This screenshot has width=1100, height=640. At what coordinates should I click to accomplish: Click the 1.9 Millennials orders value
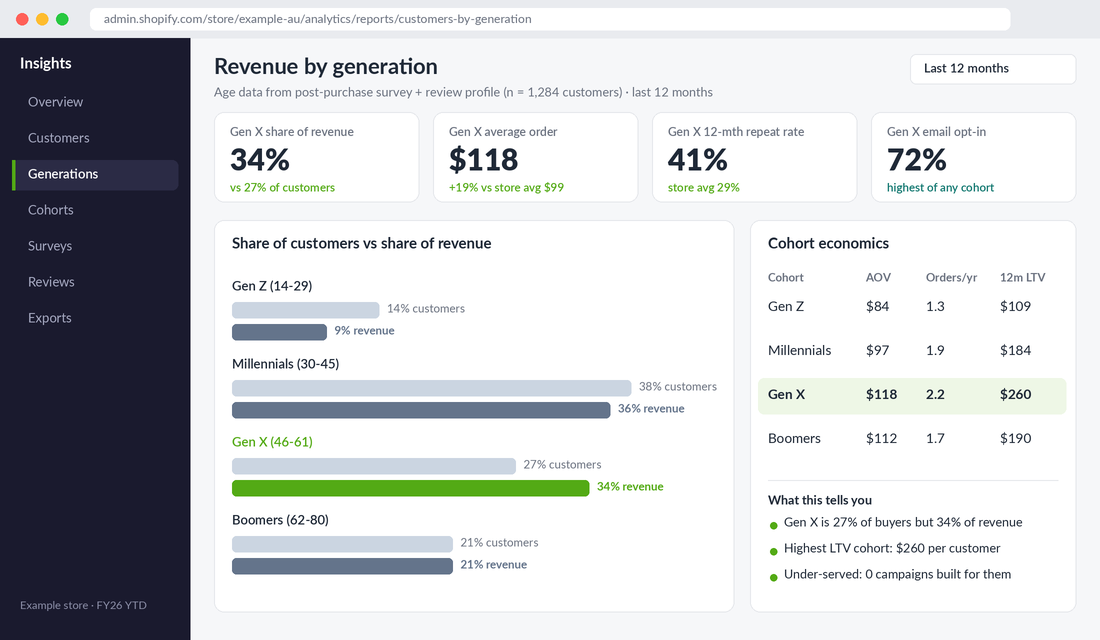pos(935,350)
